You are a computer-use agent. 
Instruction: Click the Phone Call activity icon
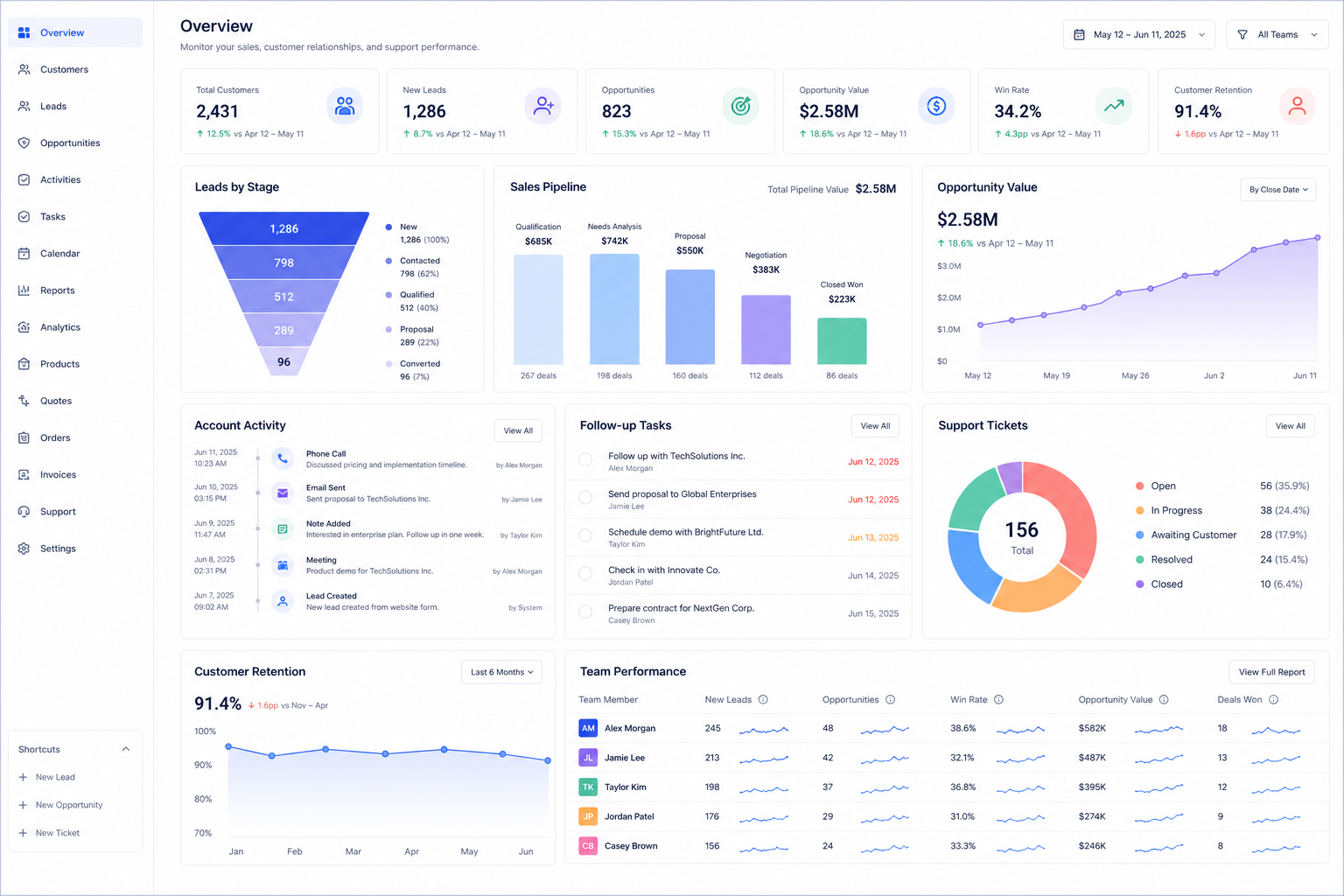pyautogui.click(x=283, y=458)
